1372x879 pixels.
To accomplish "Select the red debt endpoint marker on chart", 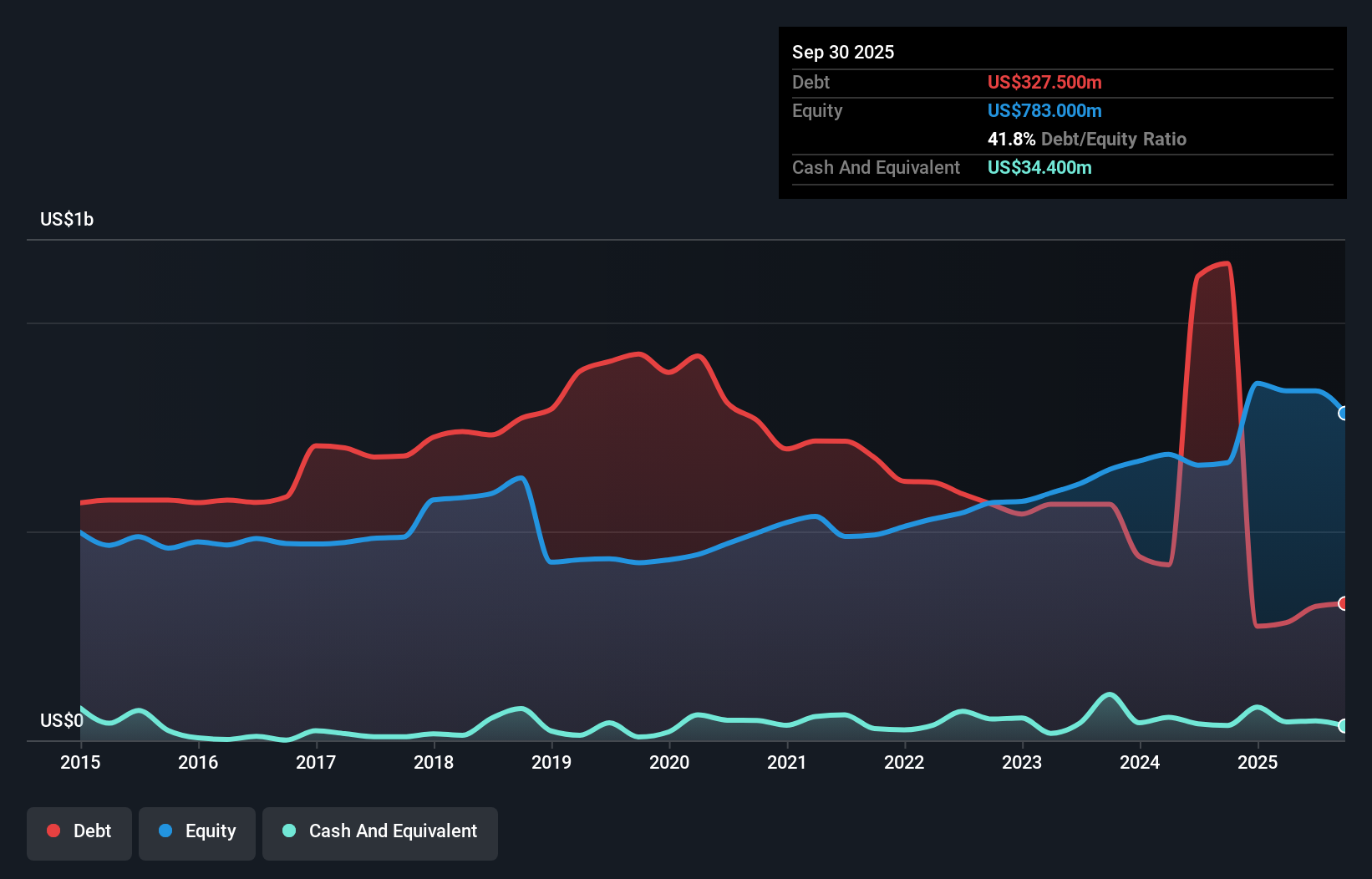I will pyautogui.click(x=1344, y=602).
